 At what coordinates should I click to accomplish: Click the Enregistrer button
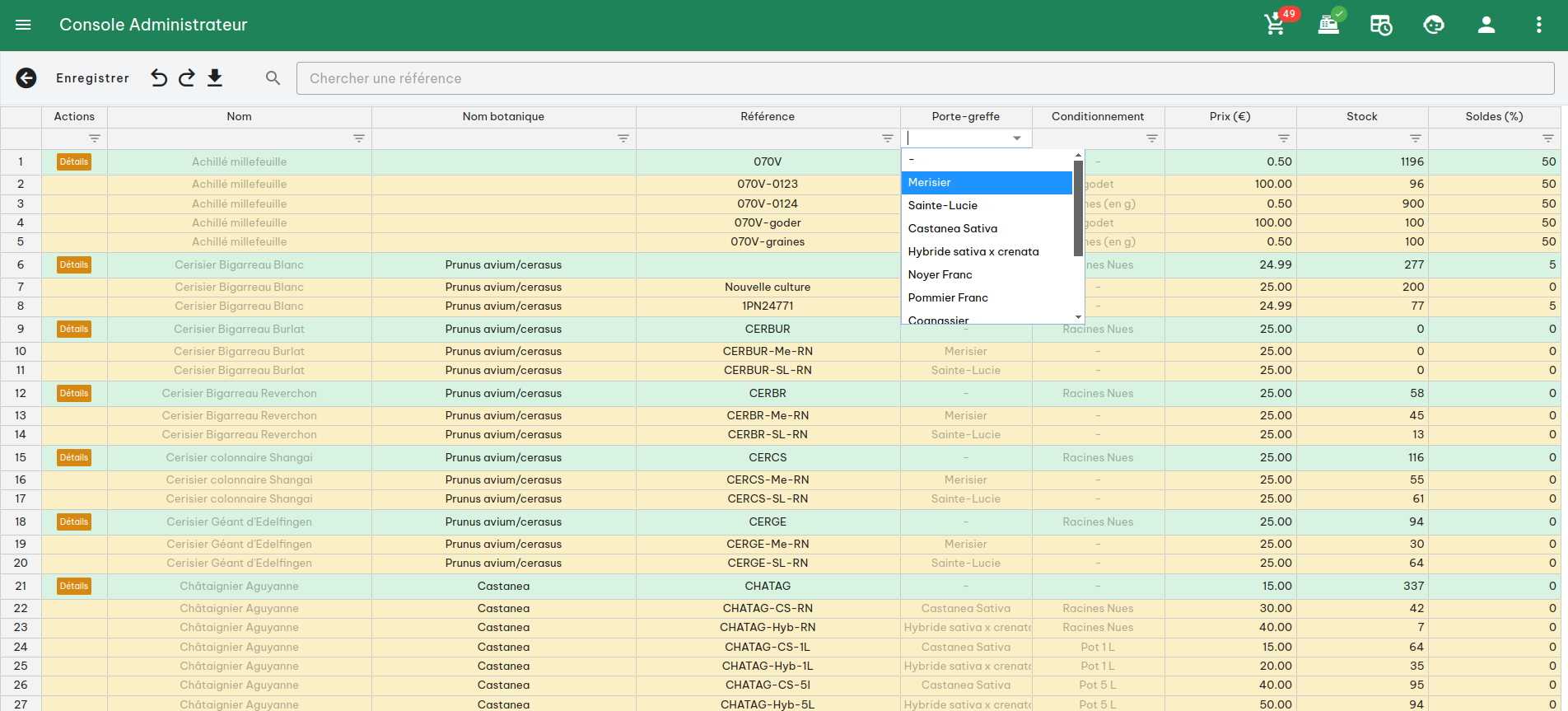coord(92,78)
